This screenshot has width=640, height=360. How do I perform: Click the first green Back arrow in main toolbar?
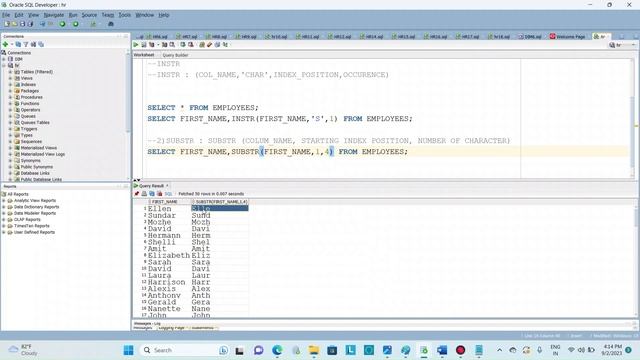coord(62,24)
